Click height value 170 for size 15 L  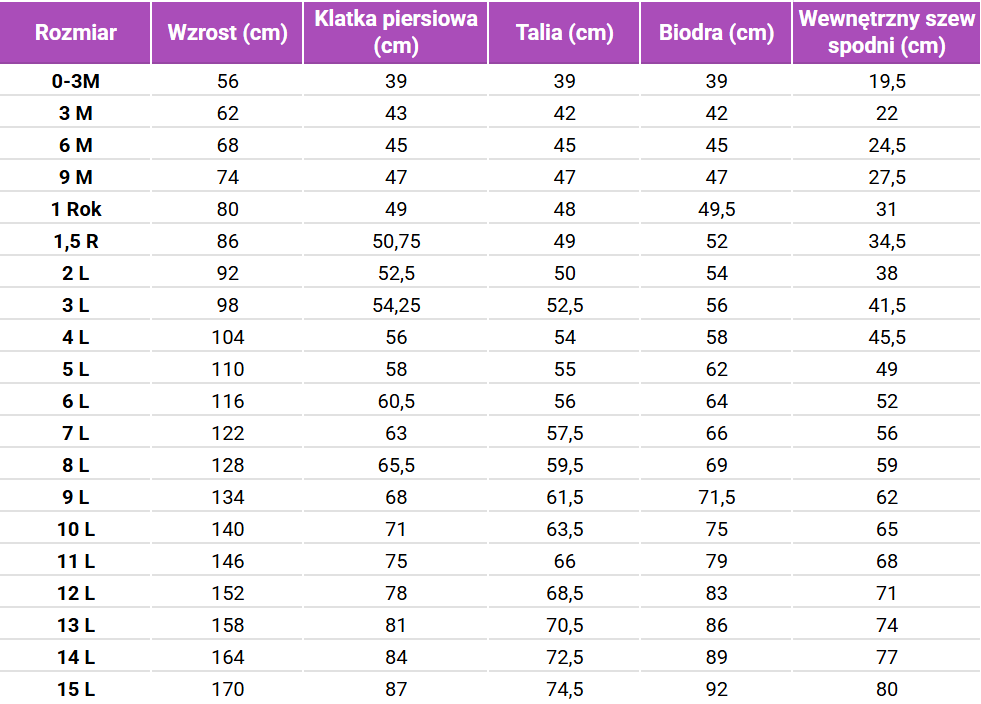[x=227, y=689]
